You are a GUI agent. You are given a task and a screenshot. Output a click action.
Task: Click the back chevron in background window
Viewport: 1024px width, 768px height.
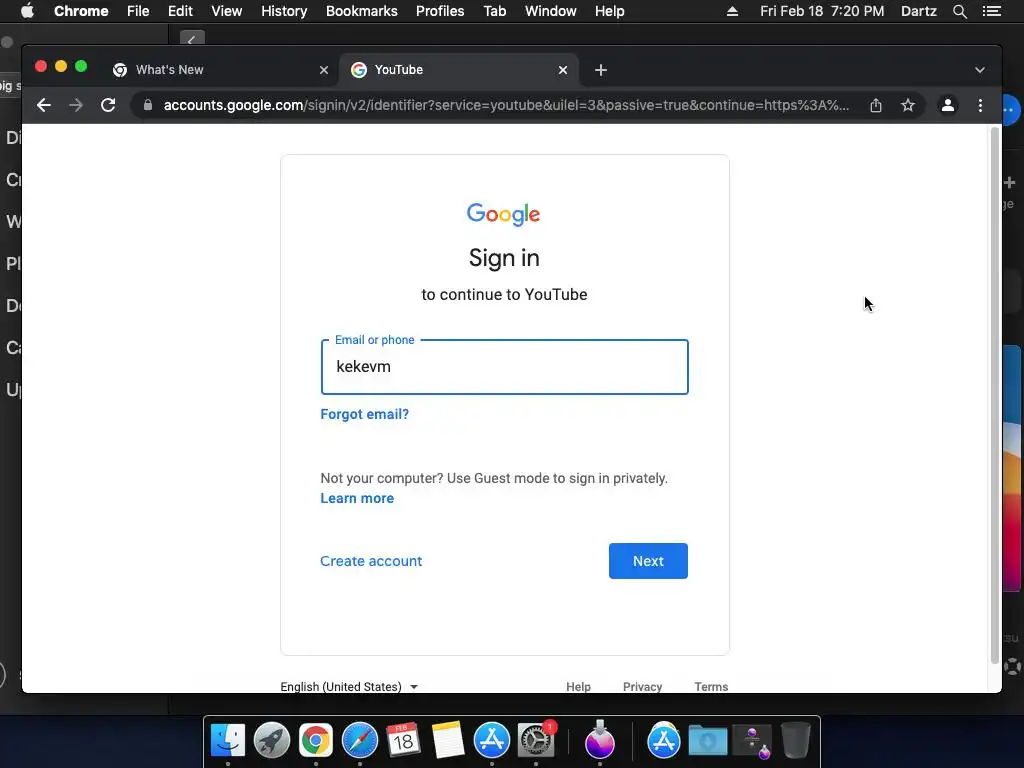pos(192,39)
